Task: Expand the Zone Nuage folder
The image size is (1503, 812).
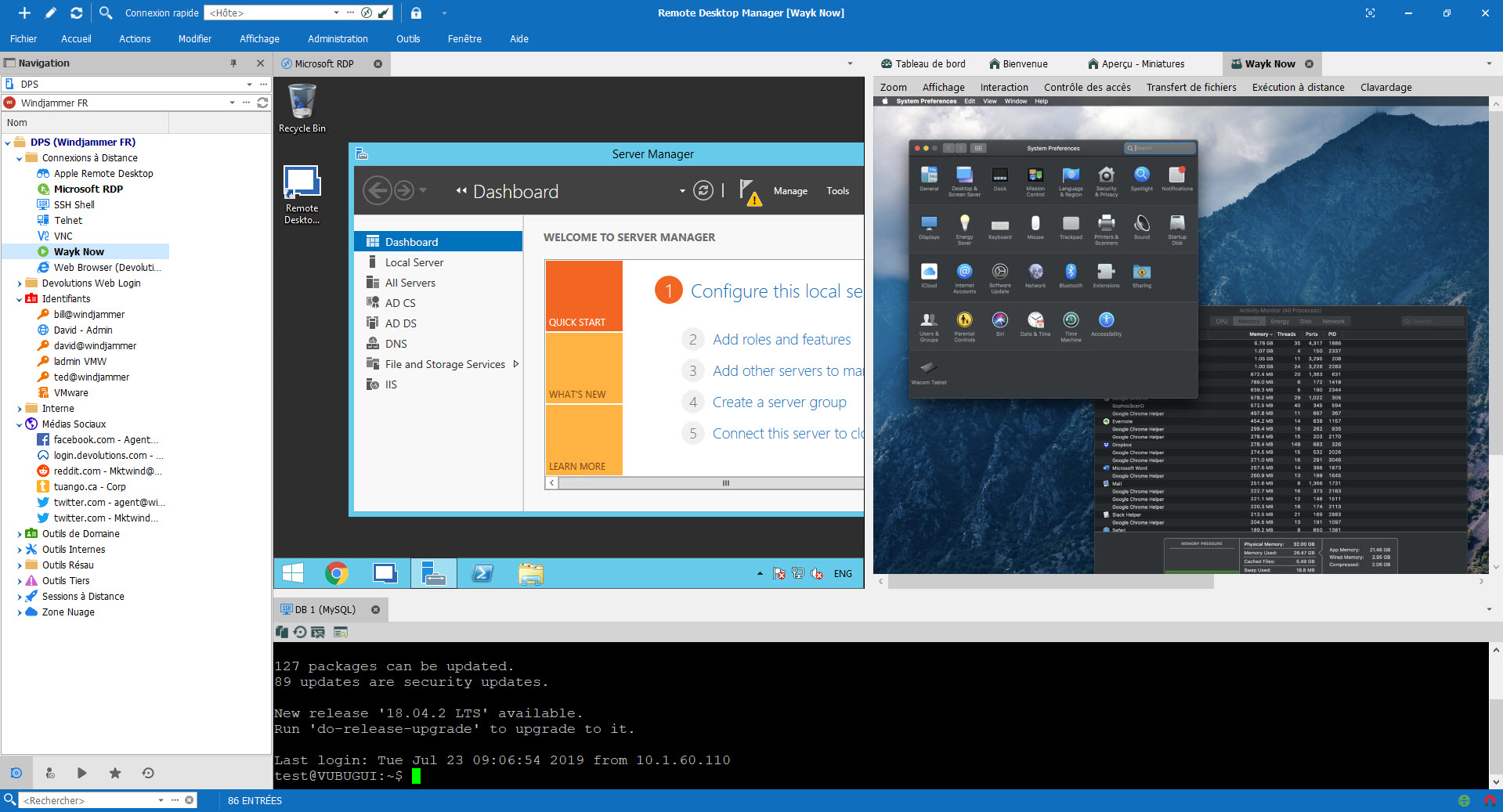Action: 19,612
